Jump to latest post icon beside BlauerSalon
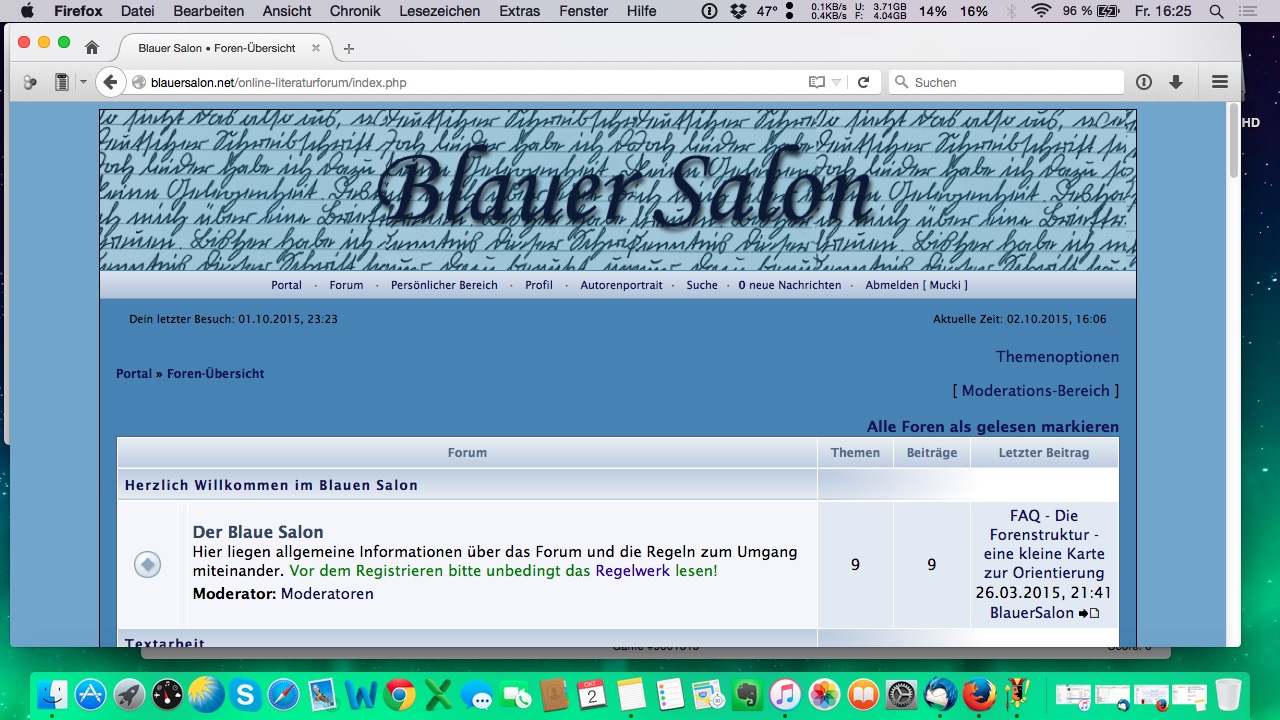This screenshot has height=720, width=1280. 1089,613
